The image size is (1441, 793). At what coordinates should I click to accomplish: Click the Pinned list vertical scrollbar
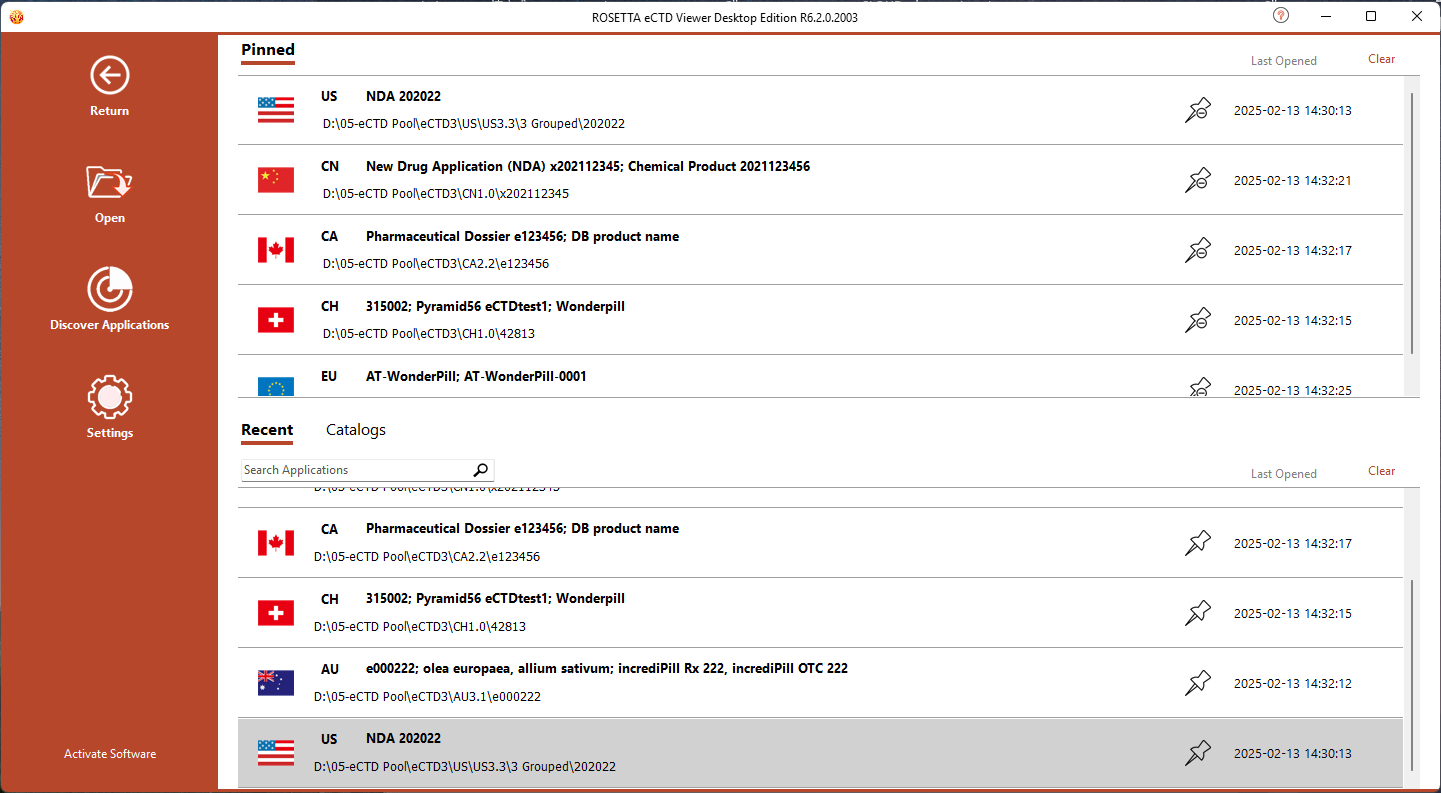[x=1412, y=223]
